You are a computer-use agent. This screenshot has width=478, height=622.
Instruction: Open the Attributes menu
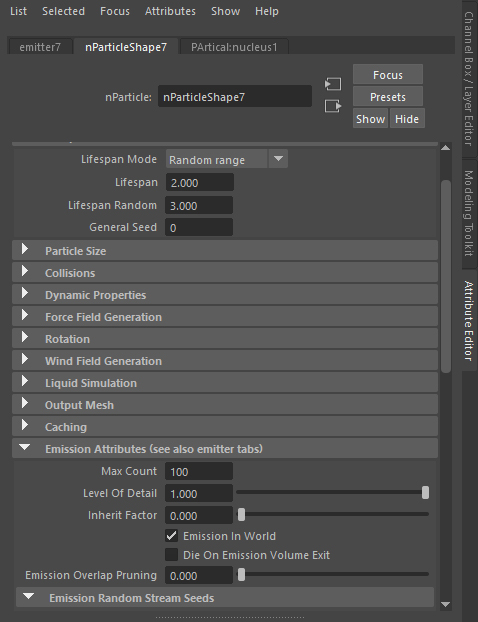[170, 11]
